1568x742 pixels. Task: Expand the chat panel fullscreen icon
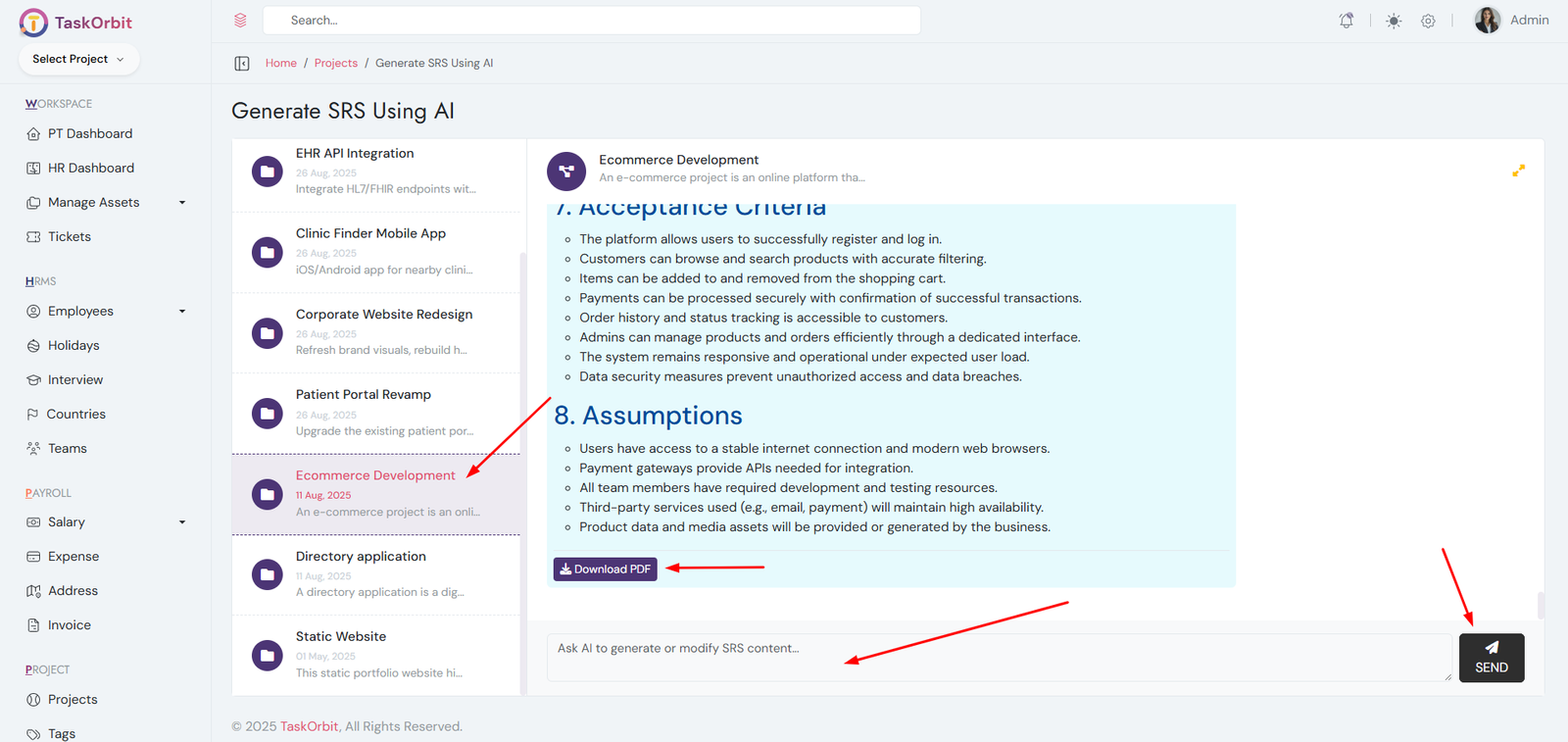pyautogui.click(x=1518, y=171)
